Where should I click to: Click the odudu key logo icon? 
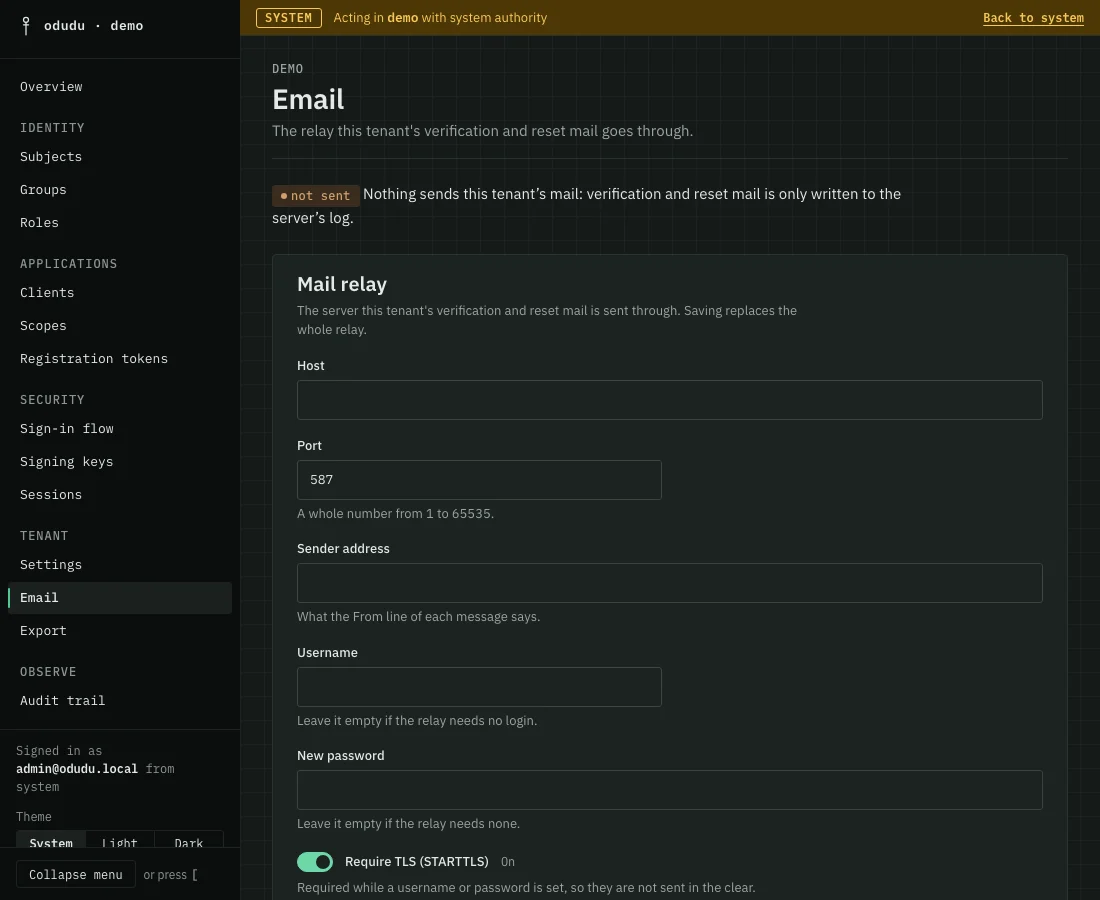(x=26, y=26)
